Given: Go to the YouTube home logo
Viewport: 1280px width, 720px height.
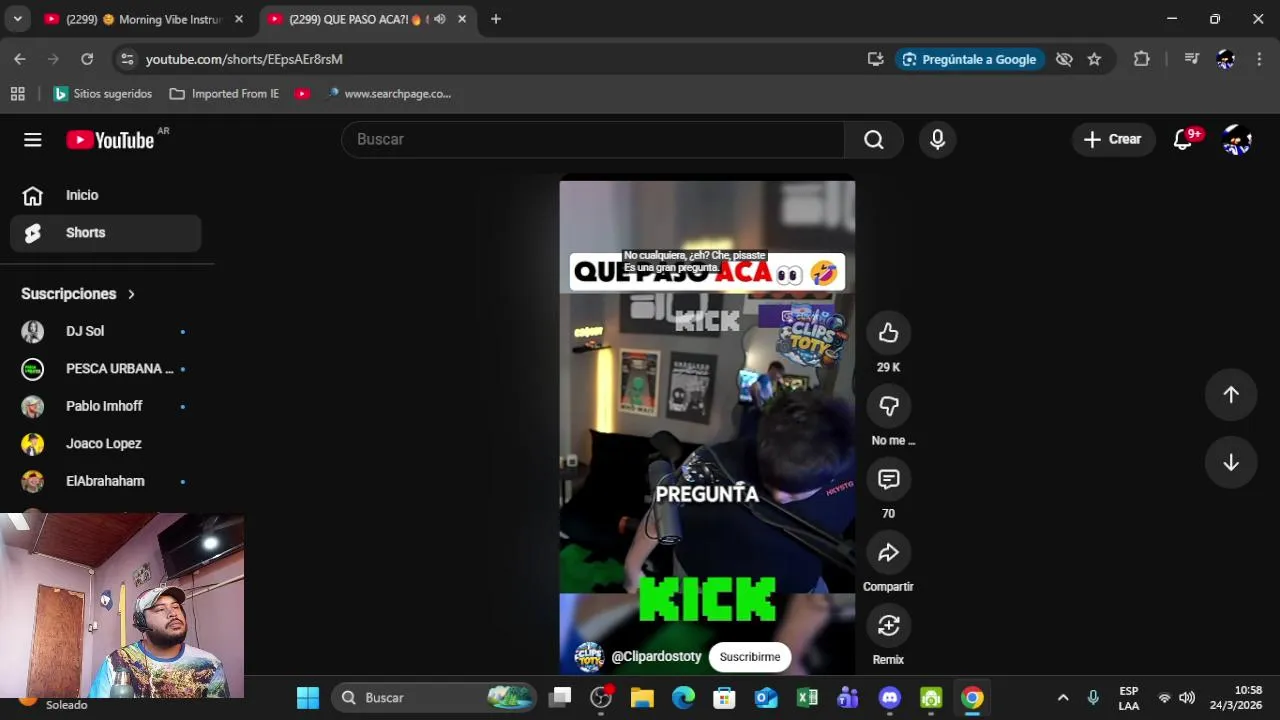Looking at the screenshot, I should pyautogui.click(x=110, y=140).
